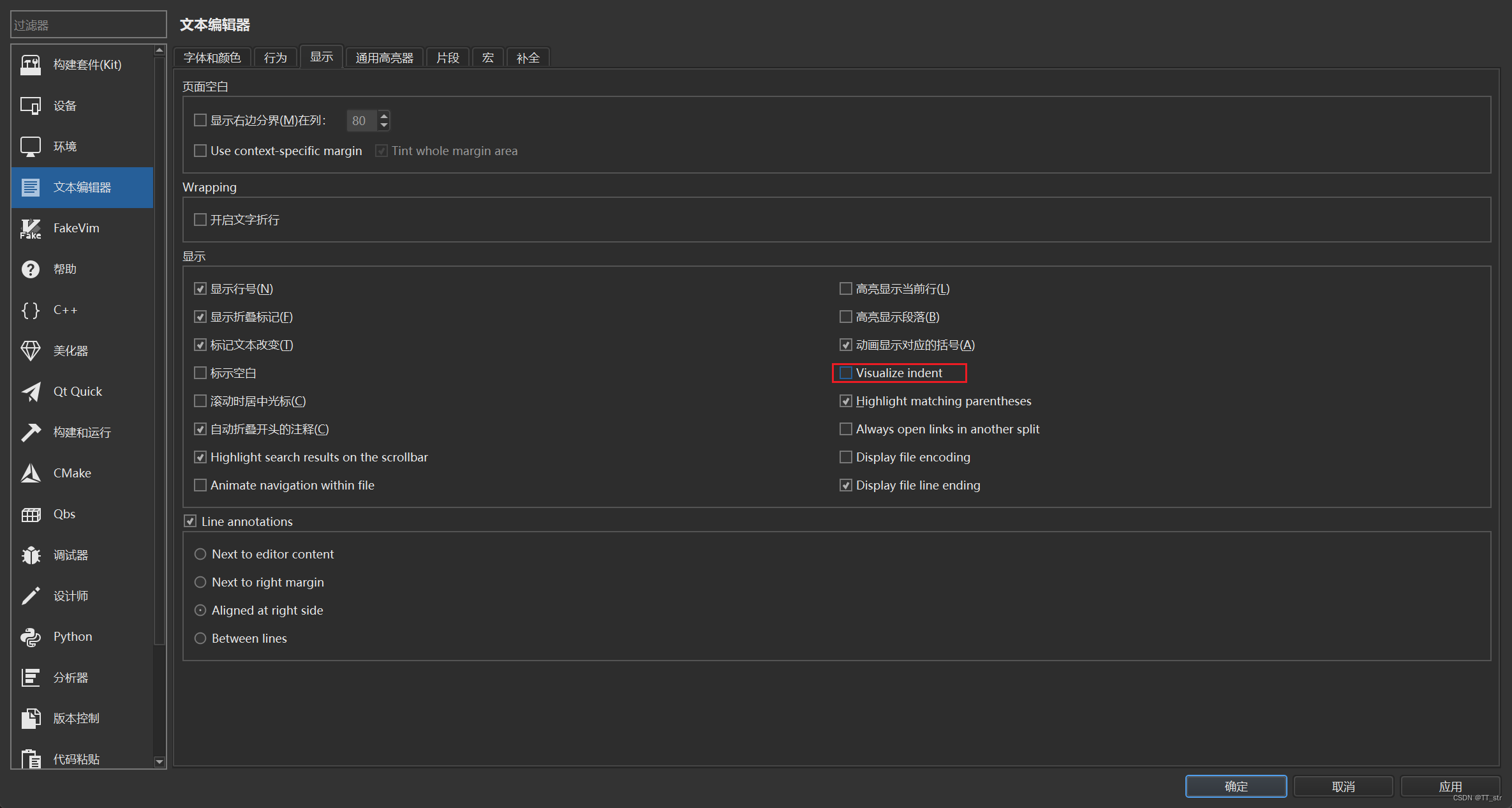This screenshot has height=808, width=1512.
Task: Select the 构建和运行 hammer icon
Action: [x=31, y=432]
